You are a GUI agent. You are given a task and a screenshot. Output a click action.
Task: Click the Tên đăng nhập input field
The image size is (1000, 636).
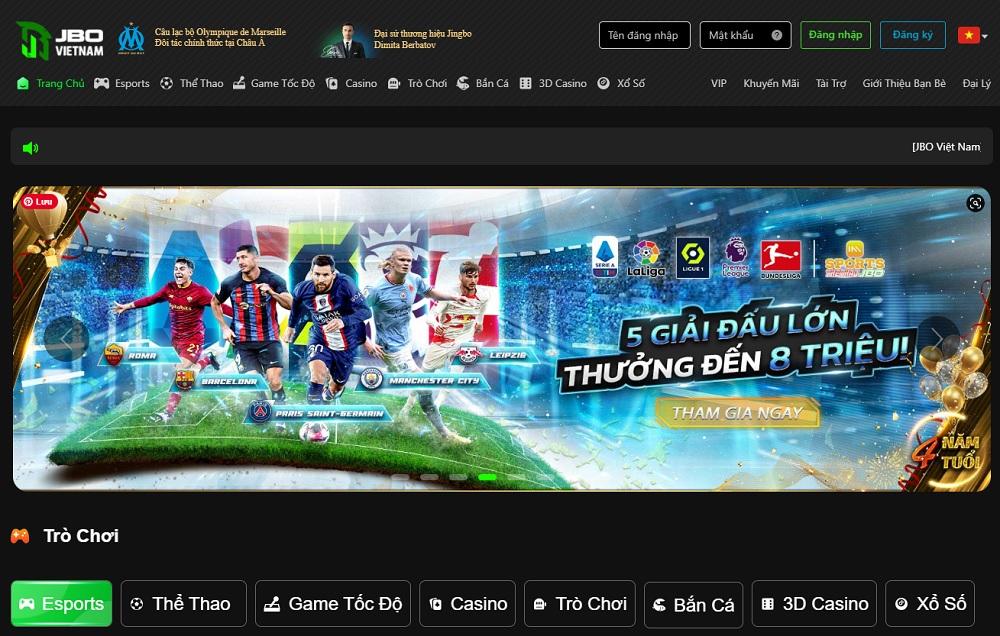click(644, 34)
